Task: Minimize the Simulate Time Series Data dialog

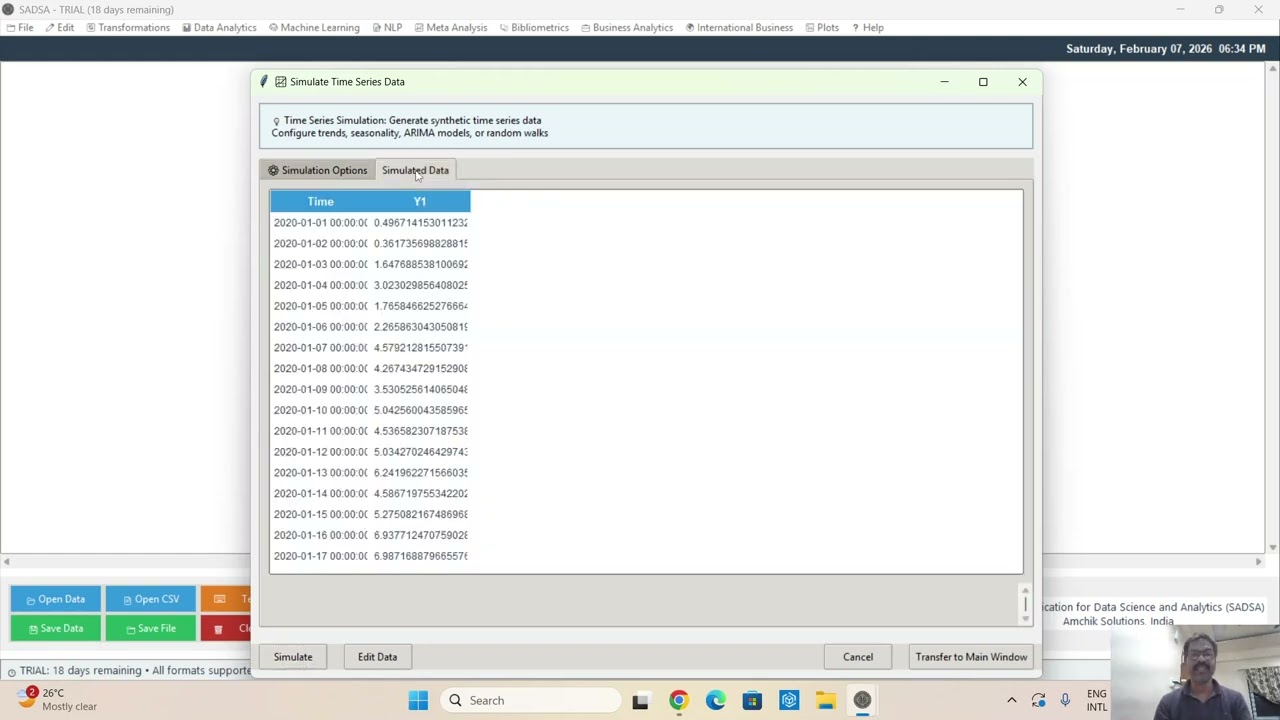Action: [944, 82]
